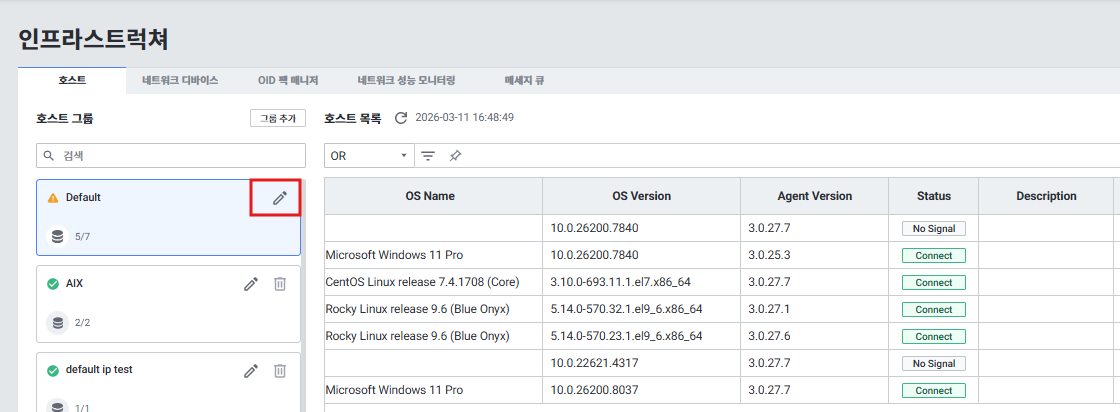Image resolution: width=1120 pixels, height=412 pixels.
Task: Focus the host group 검색 field
Action: [170, 156]
